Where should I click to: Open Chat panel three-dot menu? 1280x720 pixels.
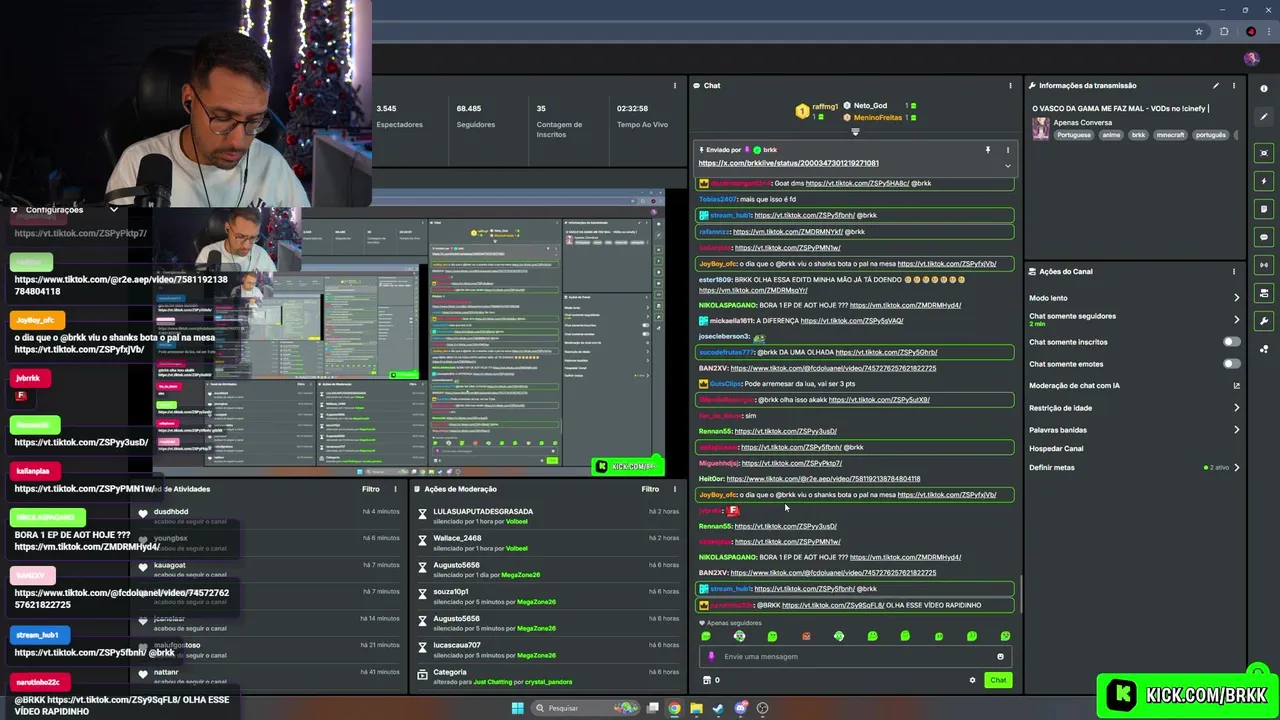point(1010,86)
